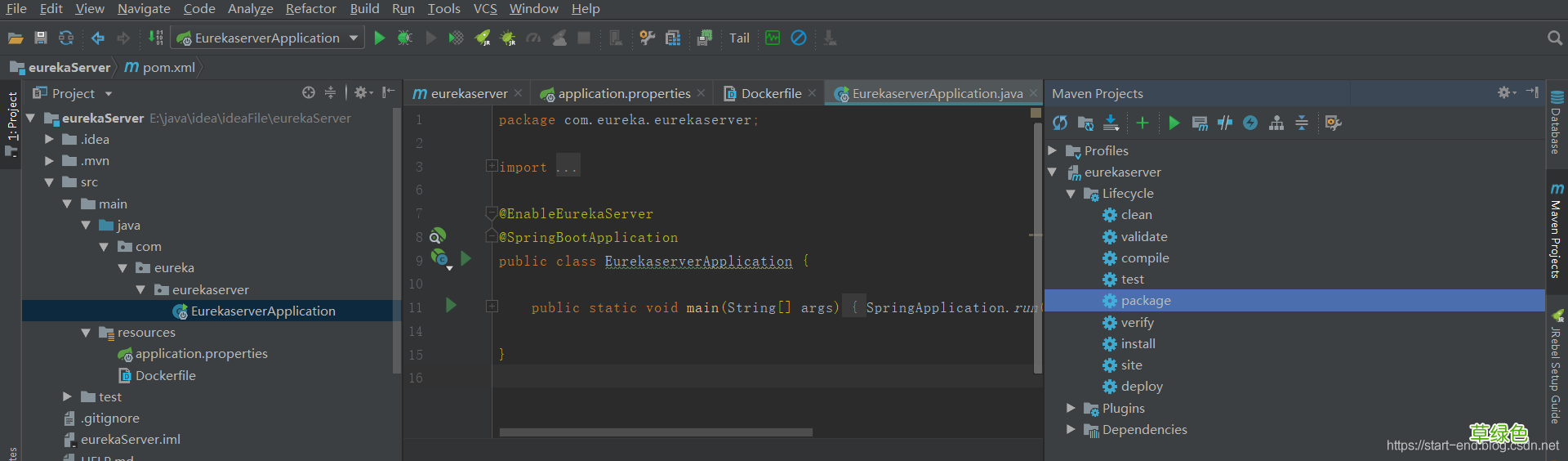This screenshot has width=1568, height=461.
Task: Select Dockerfile in Project tree
Action: 165,376
